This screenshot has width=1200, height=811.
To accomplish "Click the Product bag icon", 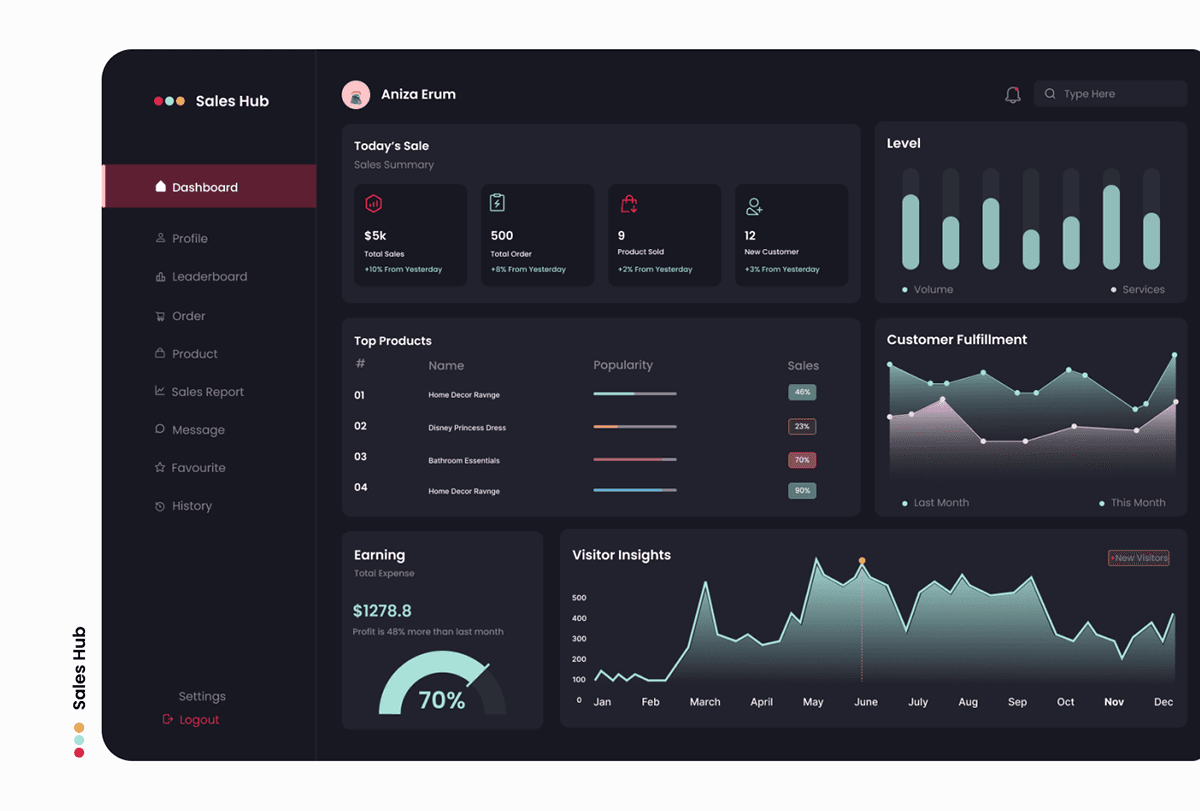I will (160, 353).
